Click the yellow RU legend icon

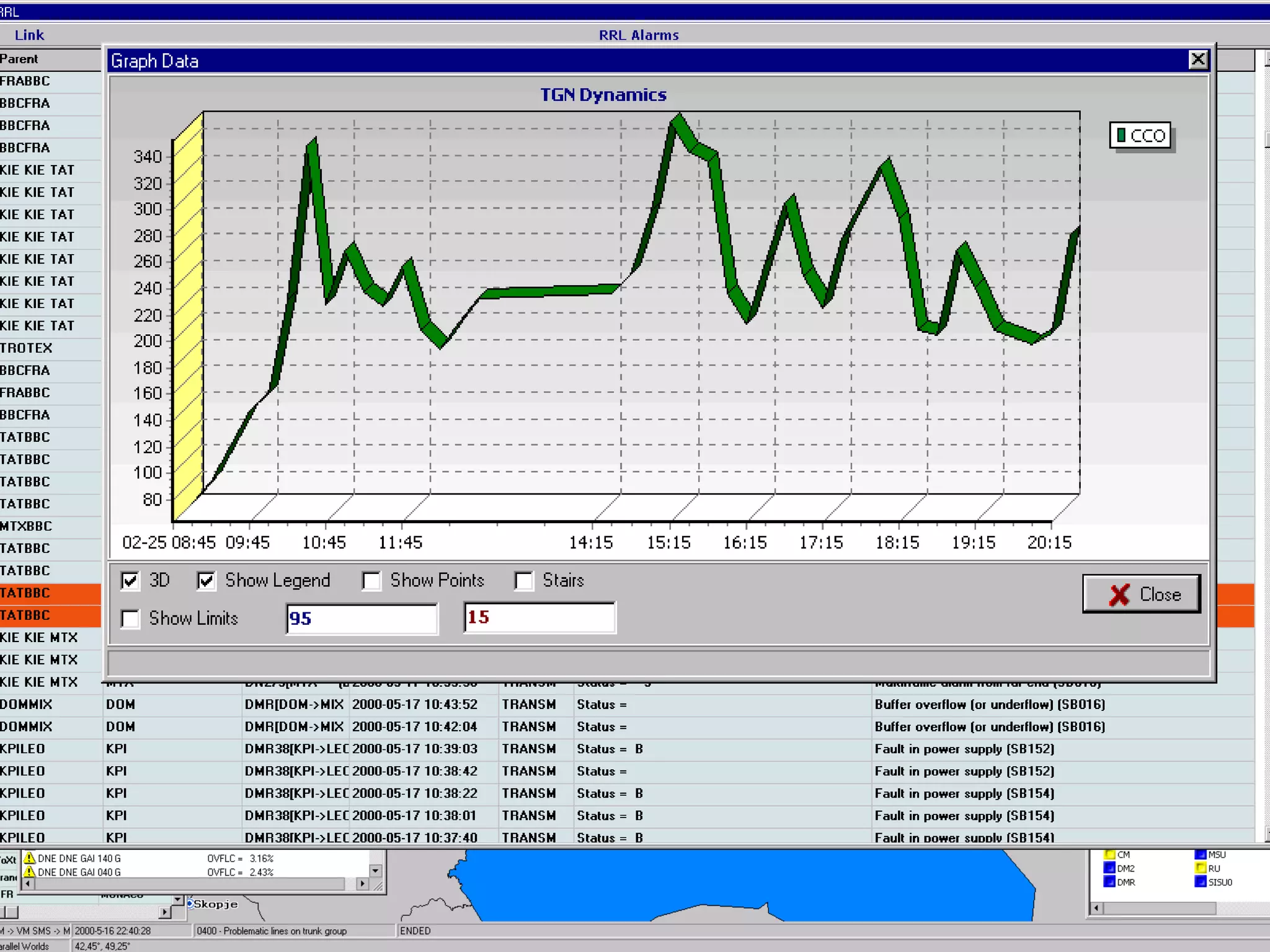point(1200,868)
